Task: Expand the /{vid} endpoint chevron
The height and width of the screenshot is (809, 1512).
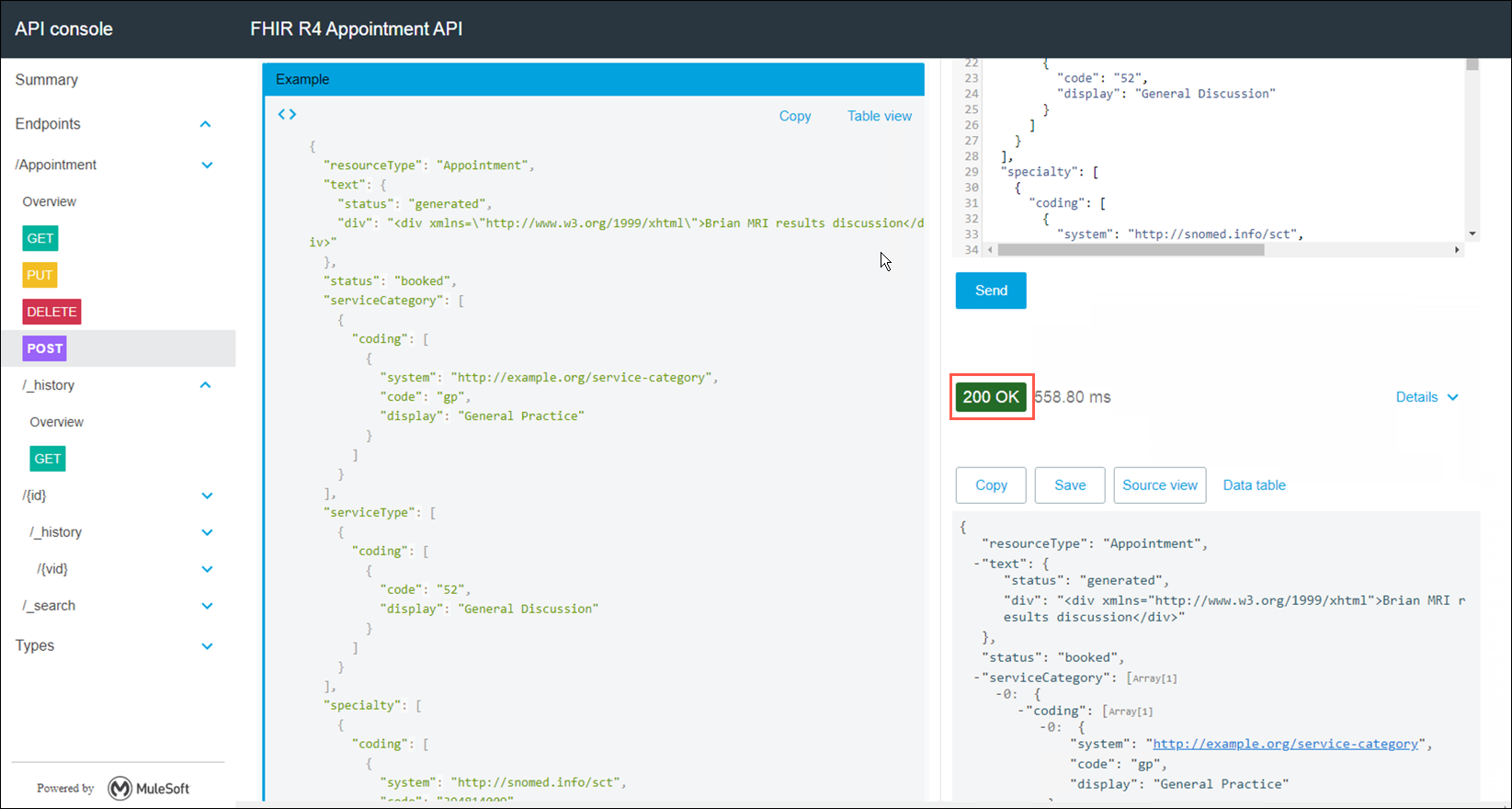Action: tap(207, 569)
